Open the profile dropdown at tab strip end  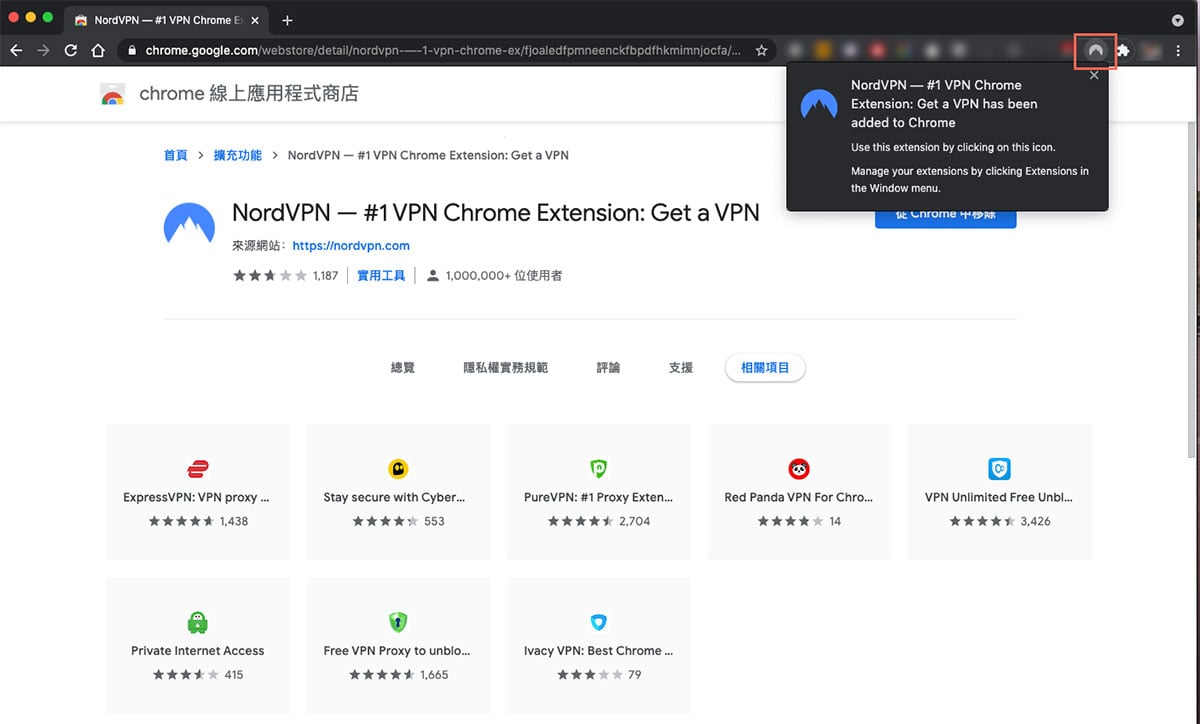(x=1177, y=20)
